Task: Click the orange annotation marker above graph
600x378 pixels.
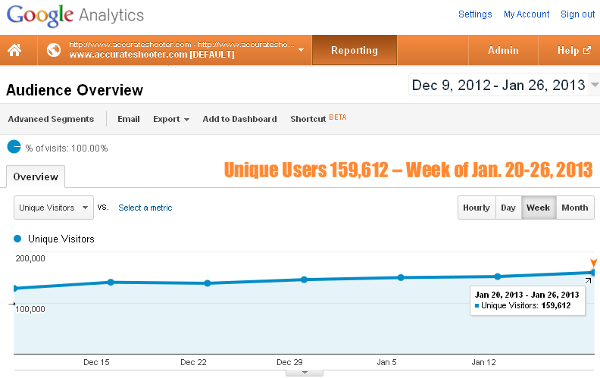Action: point(593,263)
